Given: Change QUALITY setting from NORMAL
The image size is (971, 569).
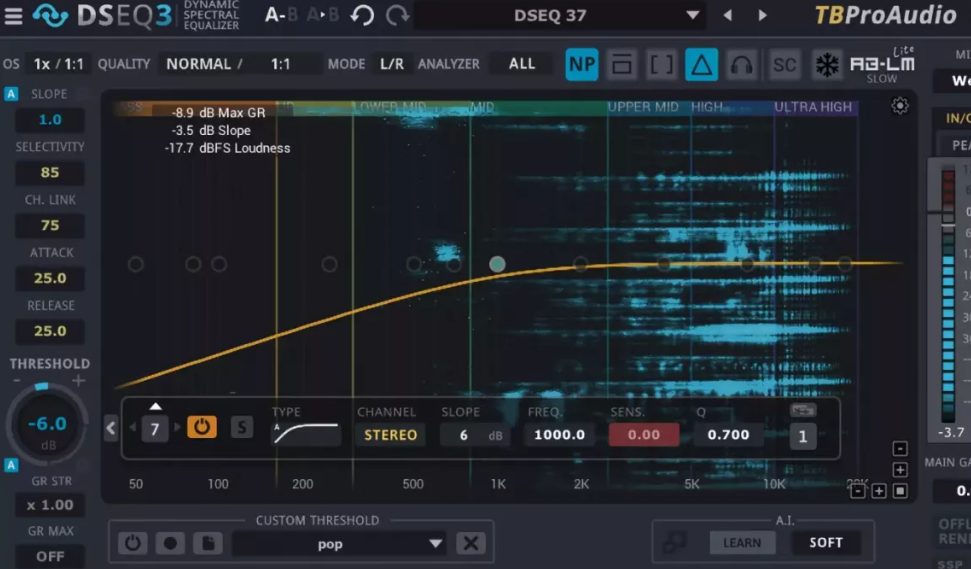Looking at the screenshot, I should click(198, 64).
